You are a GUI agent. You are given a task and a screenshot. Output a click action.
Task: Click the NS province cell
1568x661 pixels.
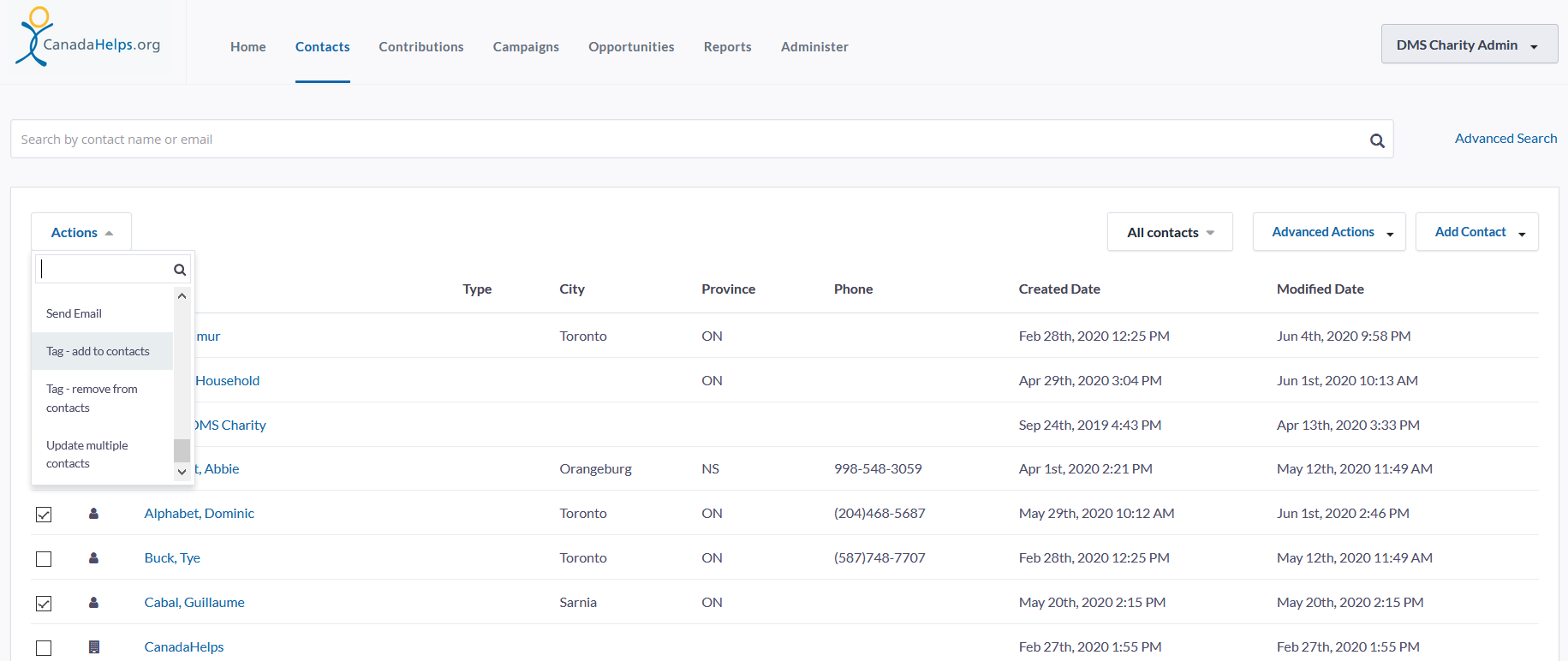711,469
